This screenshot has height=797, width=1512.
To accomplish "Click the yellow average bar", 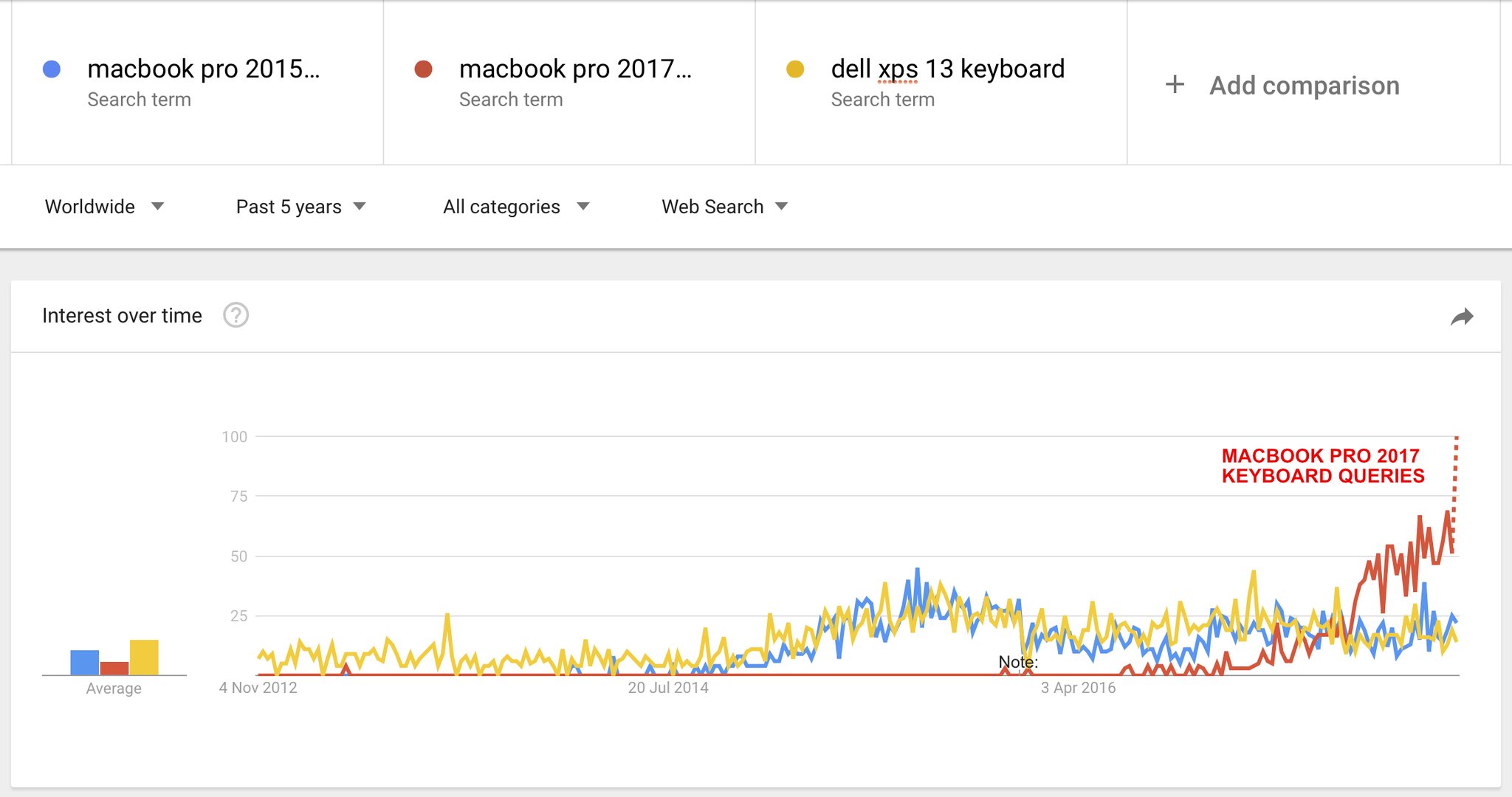I will pyautogui.click(x=144, y=657).
